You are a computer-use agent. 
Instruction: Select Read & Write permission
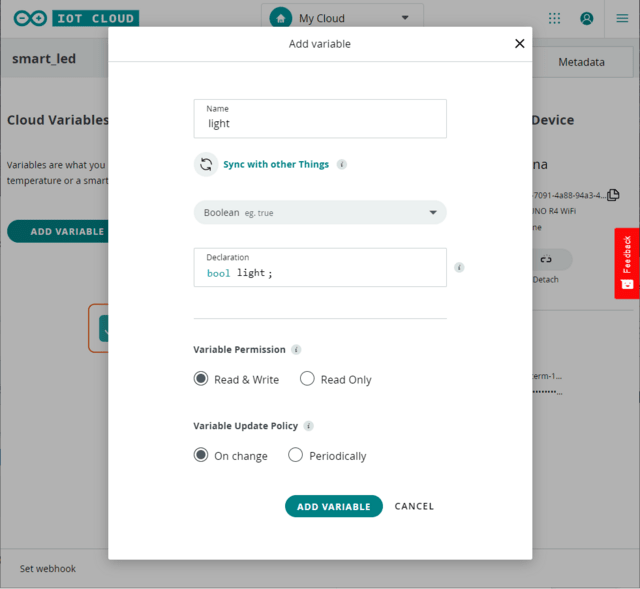coord(201,379)
